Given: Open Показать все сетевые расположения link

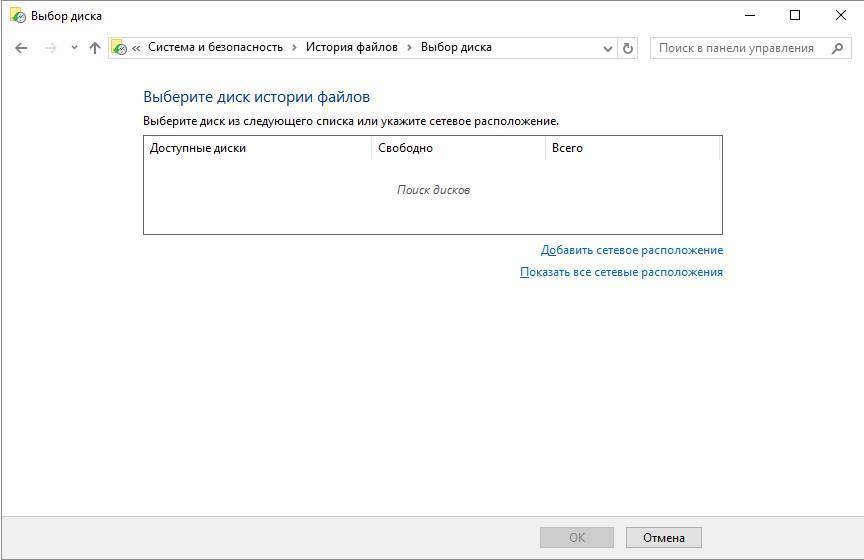Looking at the screenshot, I should point(621,272).
